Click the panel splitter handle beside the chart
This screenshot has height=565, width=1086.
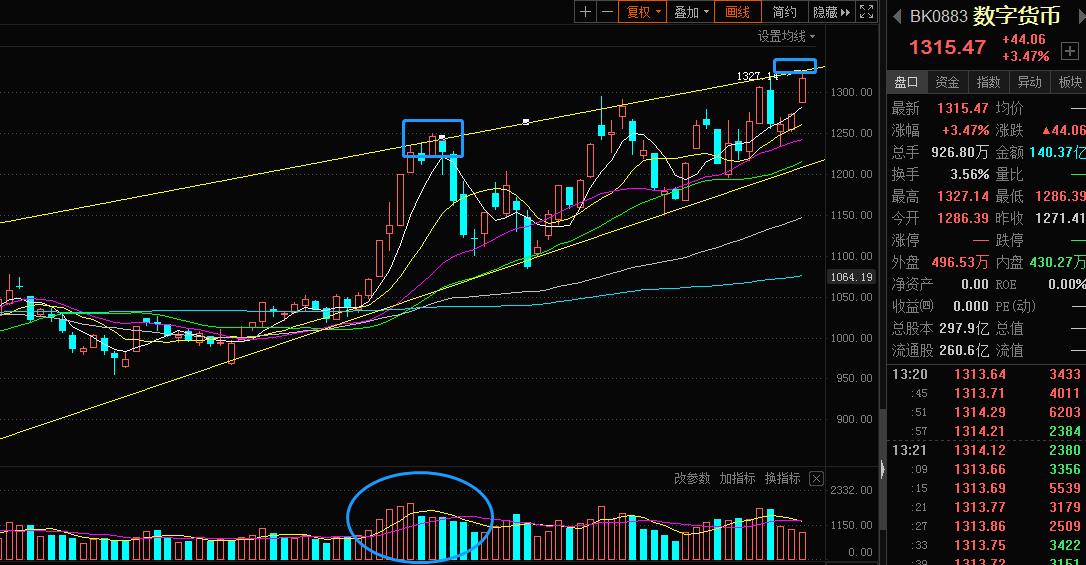pyautogui.click(x=882, y=469)
